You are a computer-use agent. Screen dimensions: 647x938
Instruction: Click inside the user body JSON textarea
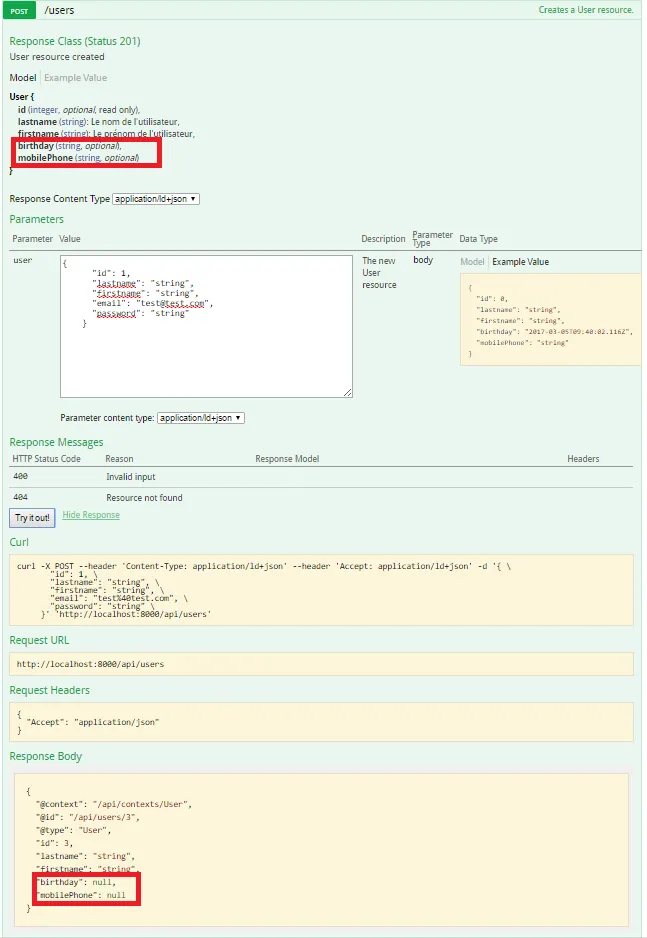tap(206, 327)
